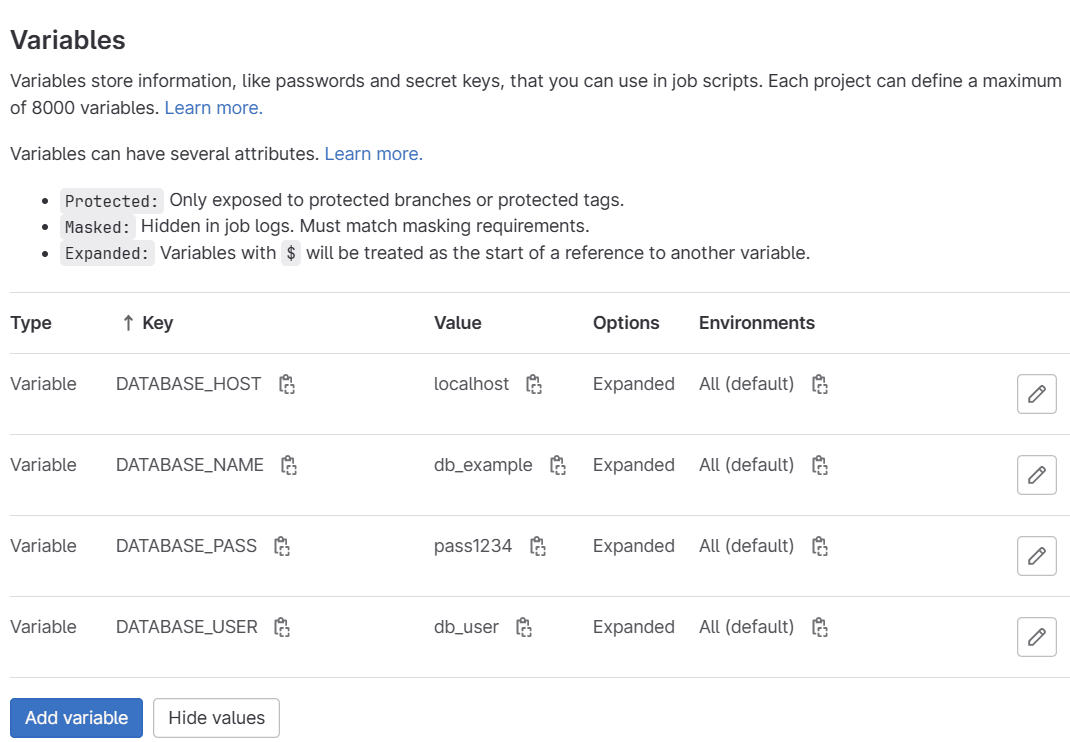Click All (default) in DATABASE_NAME row
Viewport: 1070px width, 742px height.
coord(747,465)
